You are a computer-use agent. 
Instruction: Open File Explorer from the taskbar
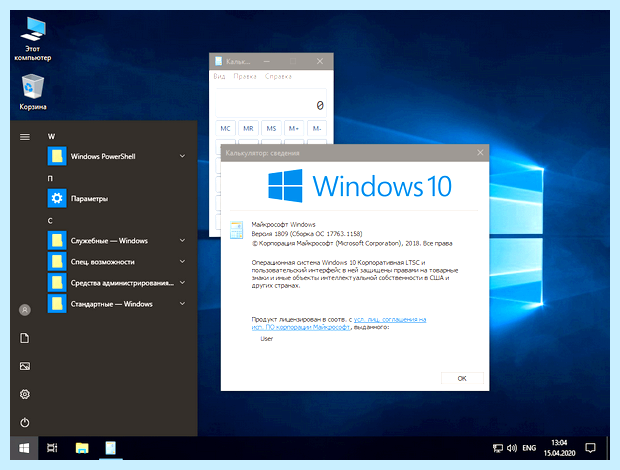[x=82, y=448]
